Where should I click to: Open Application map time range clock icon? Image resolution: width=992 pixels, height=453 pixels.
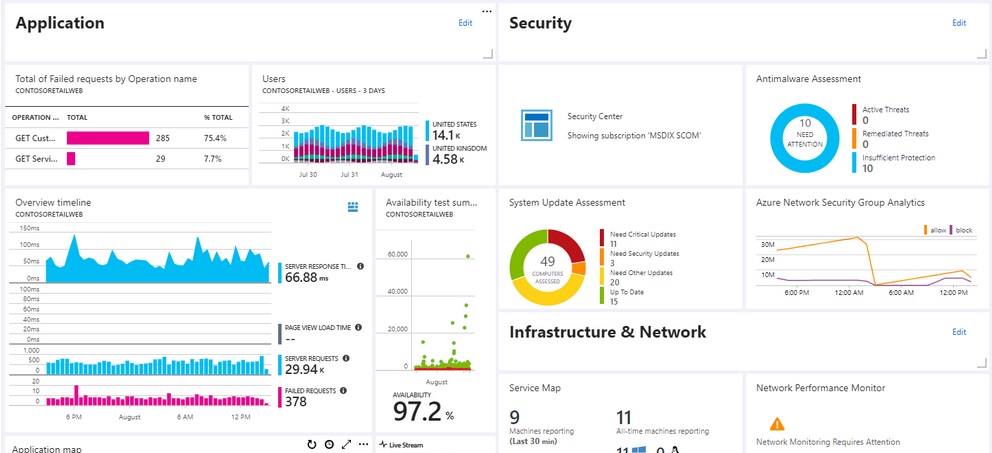(329, 445)
